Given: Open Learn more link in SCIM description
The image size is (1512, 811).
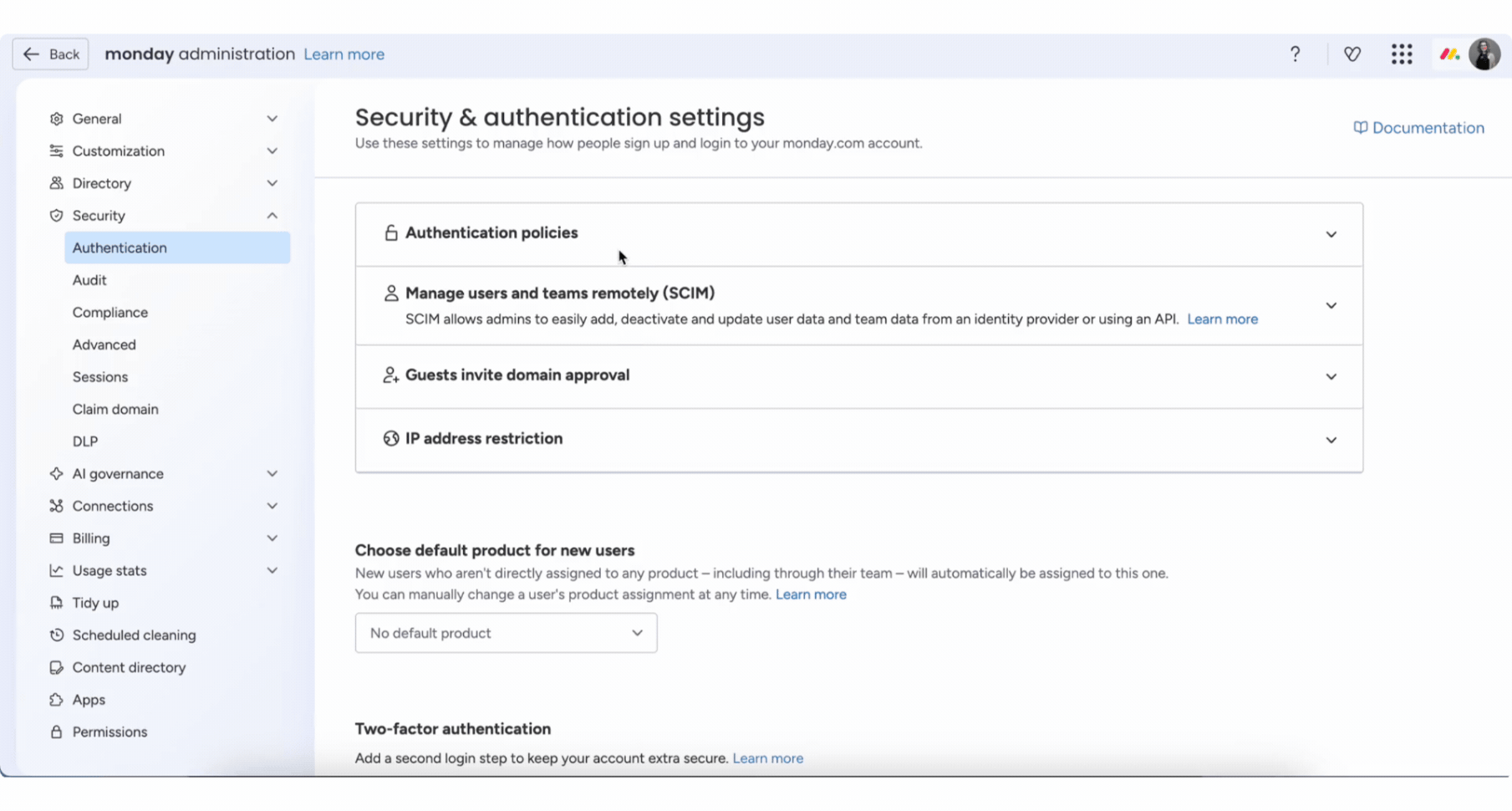Looking at the screenshot, I should (1222, 319).
